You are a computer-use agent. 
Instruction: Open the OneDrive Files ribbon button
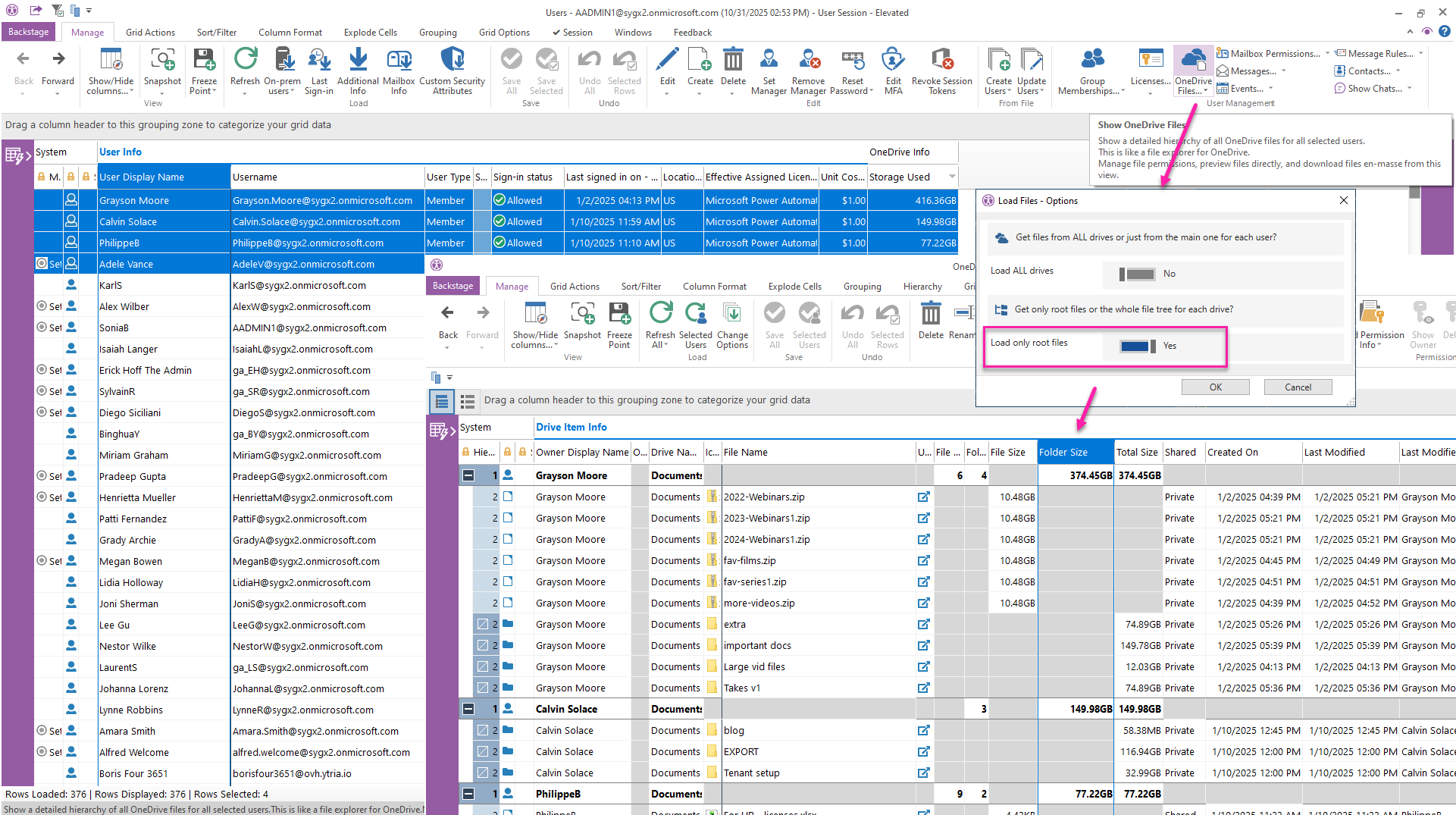1193,61
